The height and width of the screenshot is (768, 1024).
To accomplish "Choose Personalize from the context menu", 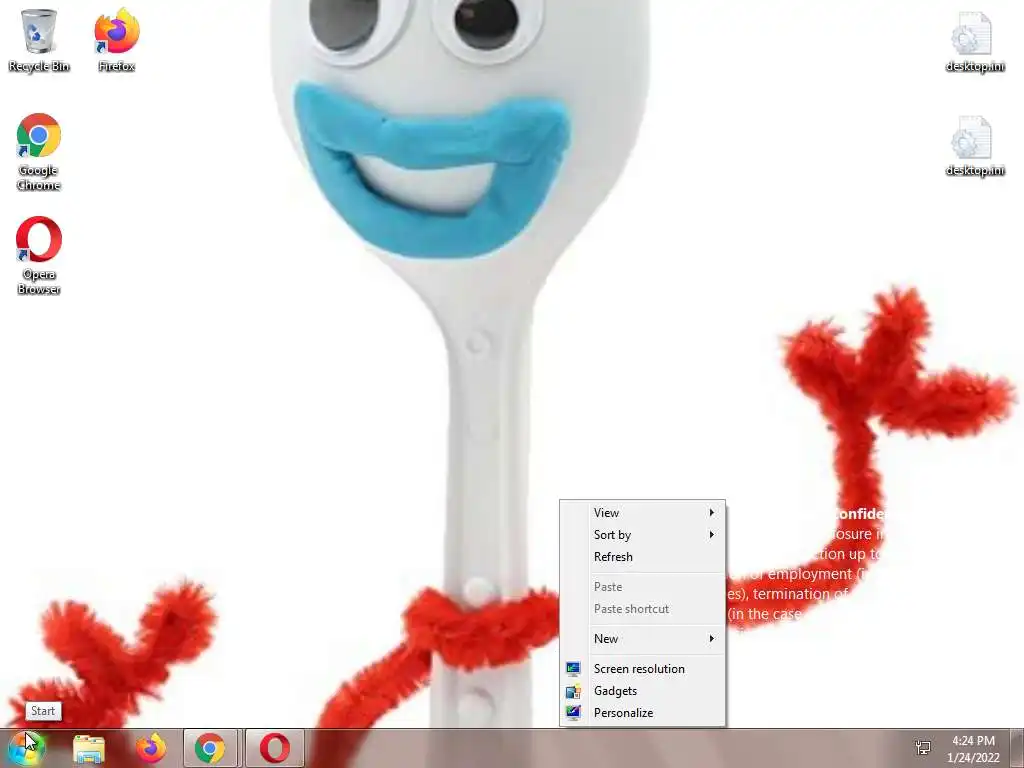I will click(643, 712).
